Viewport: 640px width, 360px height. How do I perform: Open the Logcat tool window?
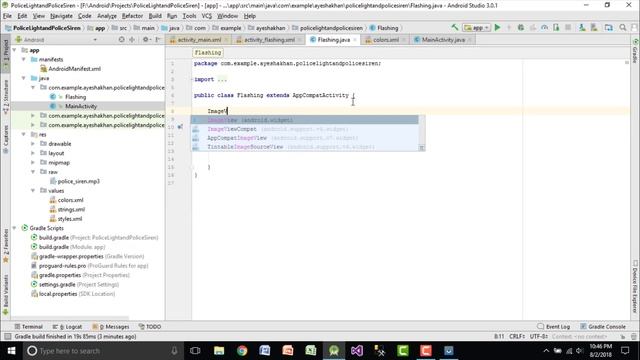click(67, 327)
